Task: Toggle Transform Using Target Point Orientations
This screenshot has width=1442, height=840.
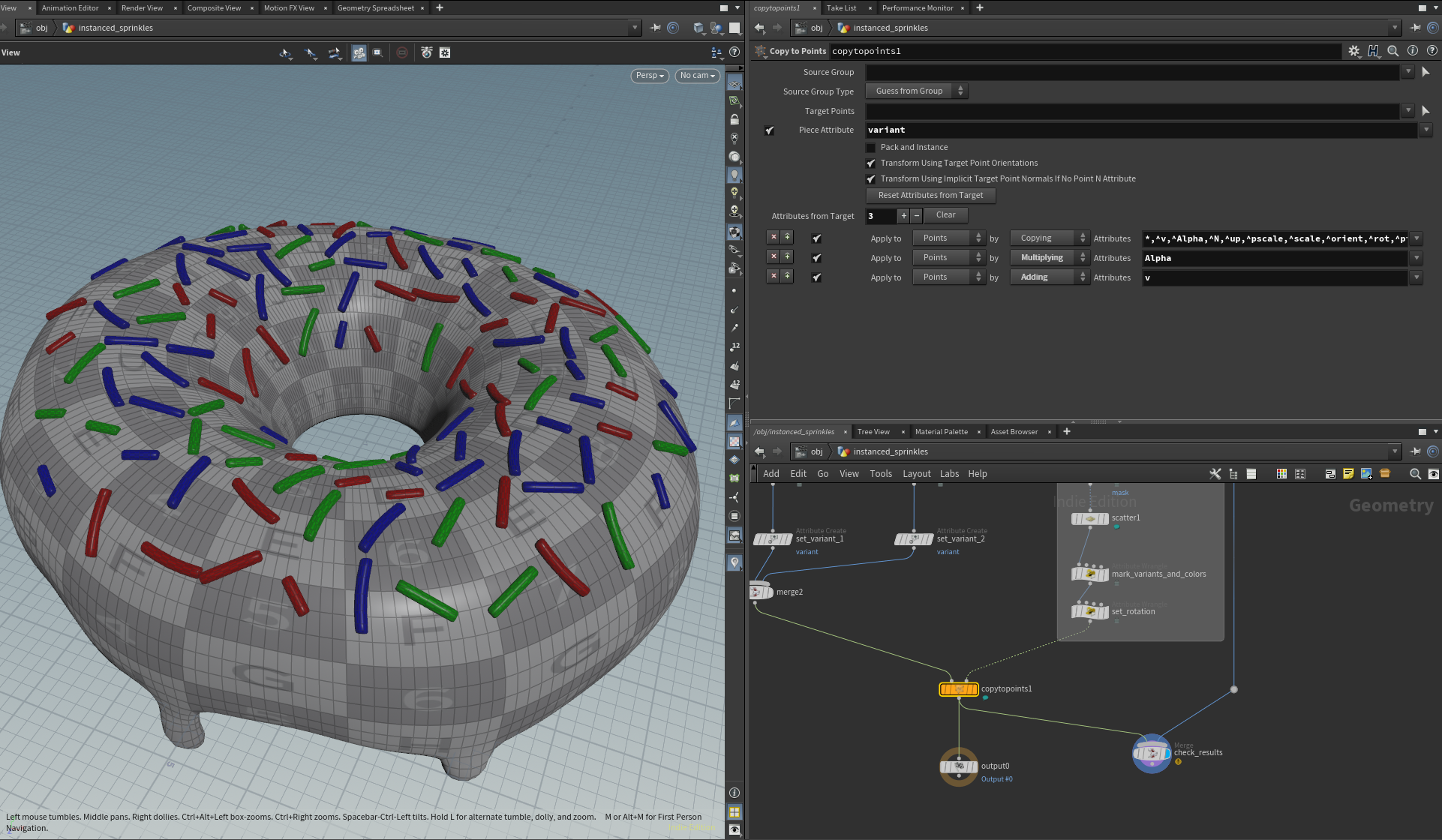Action: pyautogui.click(x=871, y=163)
